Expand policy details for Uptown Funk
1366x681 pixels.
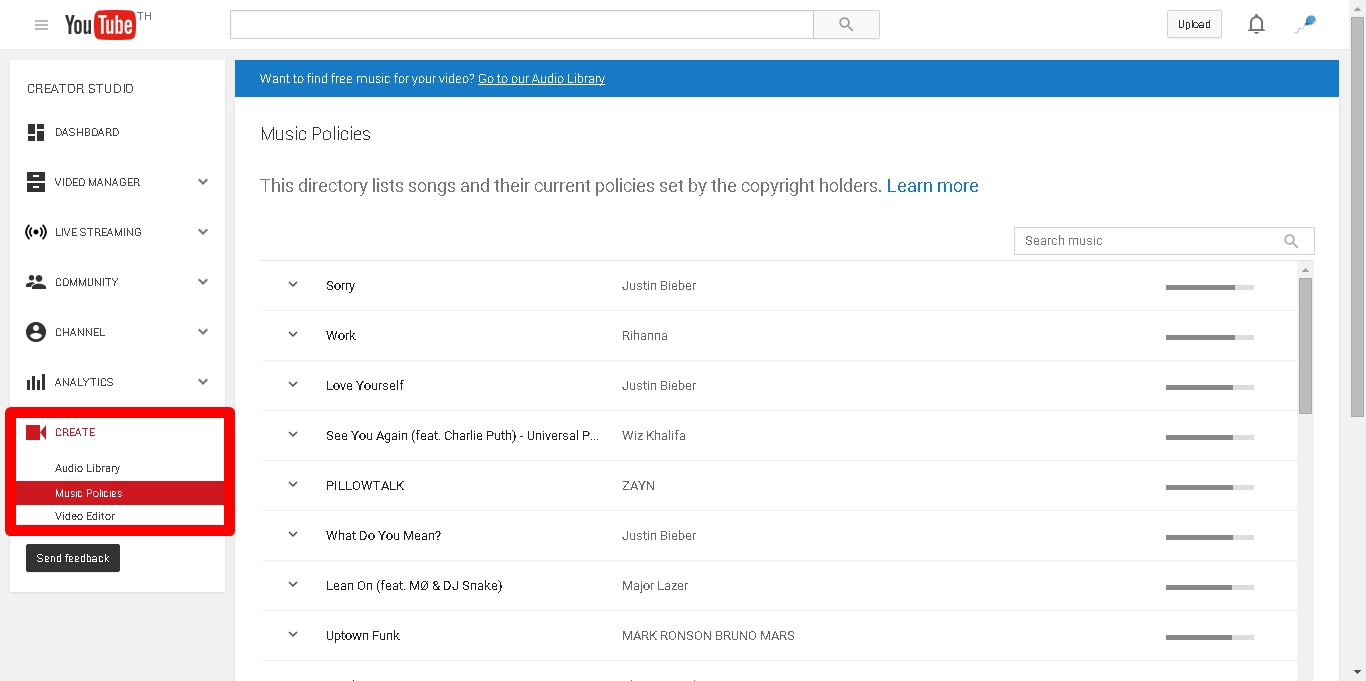[293, 635]
